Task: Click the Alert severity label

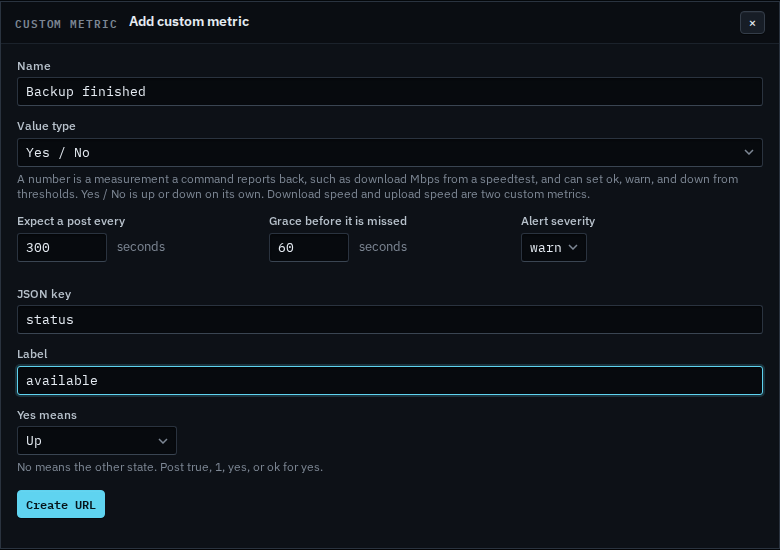Action: click(x=558, y=221)
